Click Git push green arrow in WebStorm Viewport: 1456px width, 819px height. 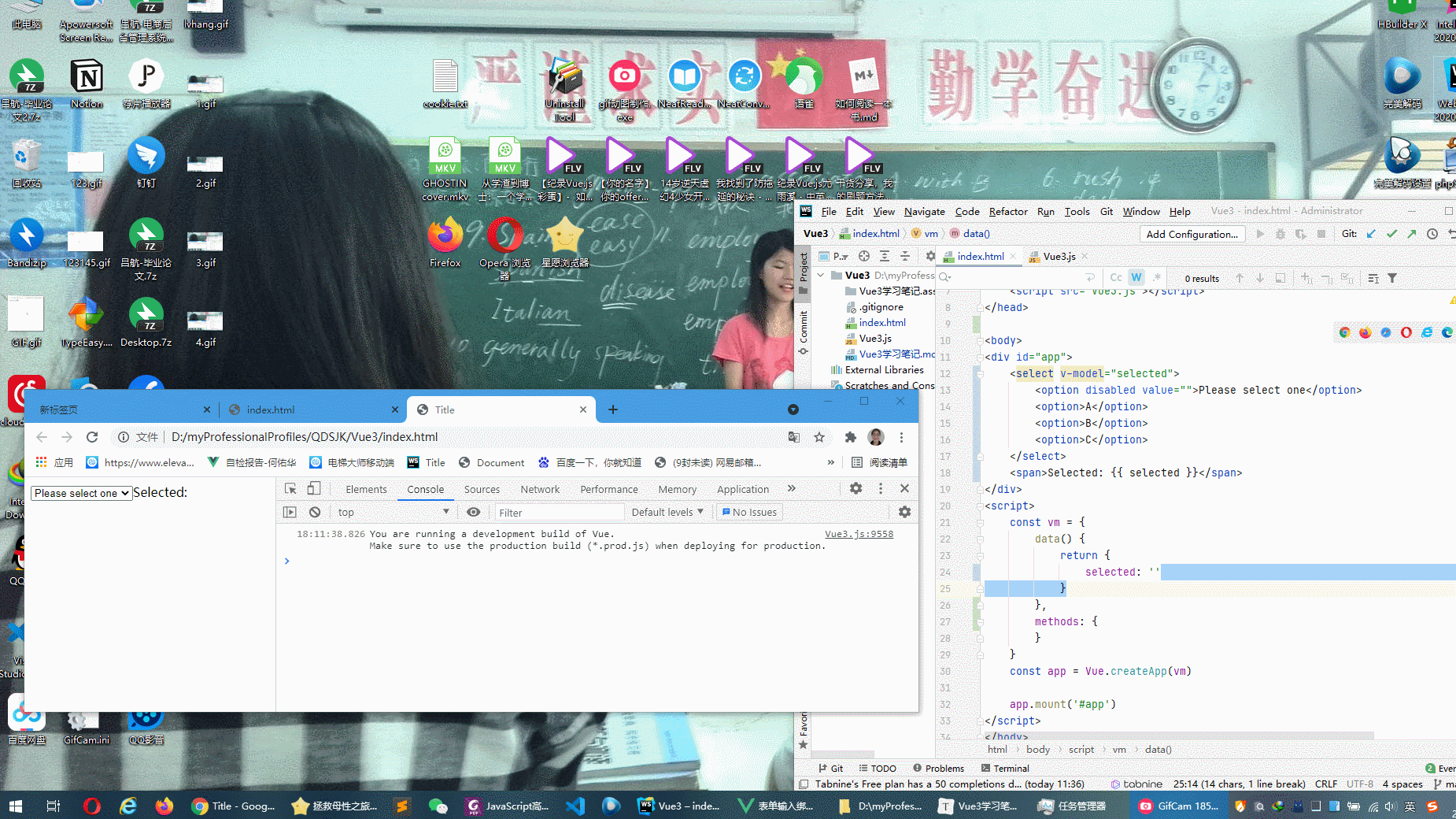1412,234
